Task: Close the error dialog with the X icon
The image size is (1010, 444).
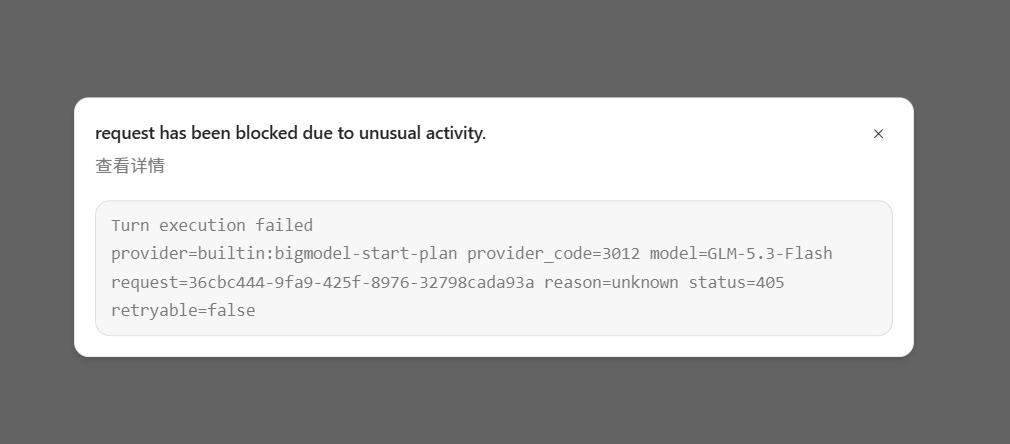Action: pyautogui.click(x=878, y=133)
